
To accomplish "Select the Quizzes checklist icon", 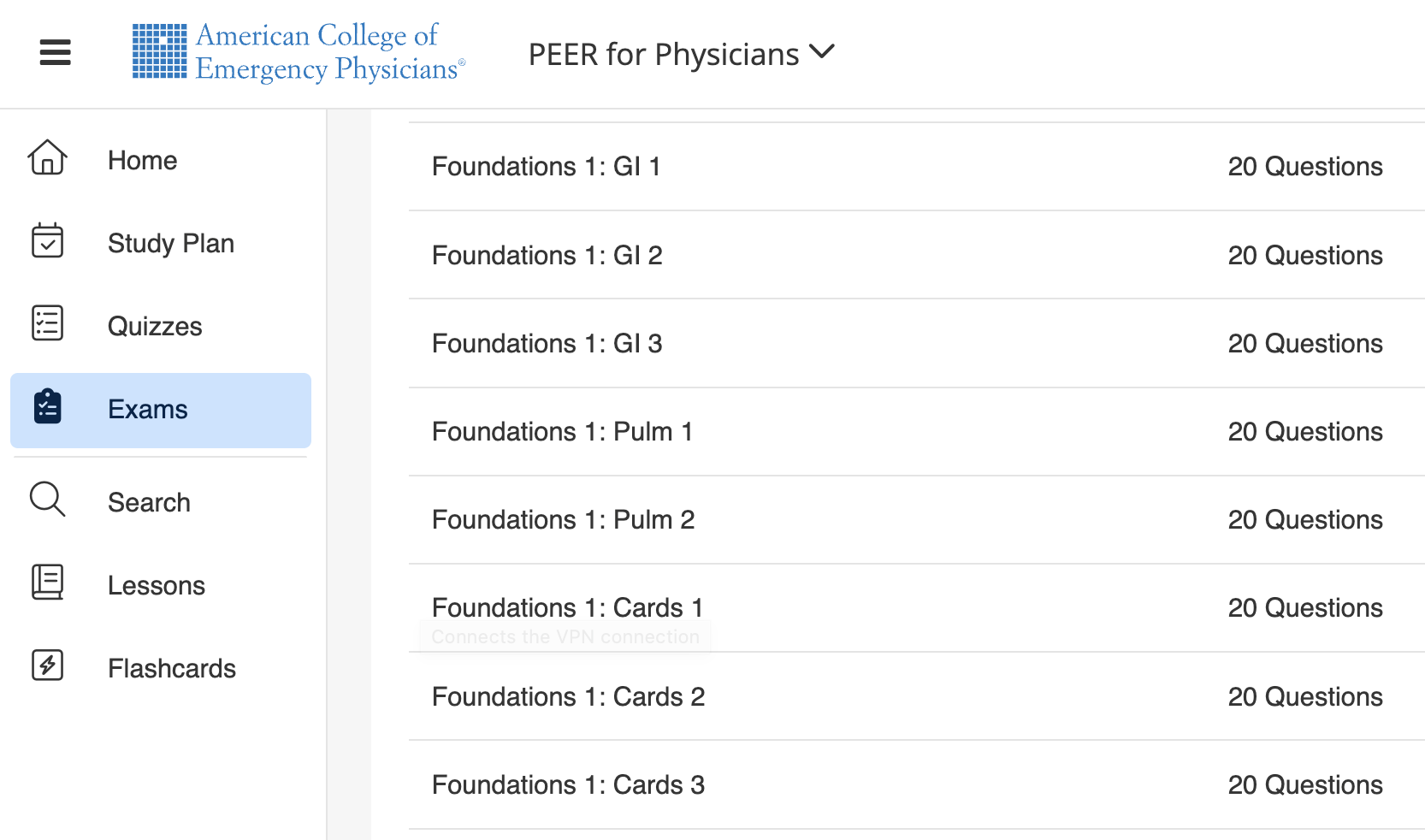I will click(47, 324).
